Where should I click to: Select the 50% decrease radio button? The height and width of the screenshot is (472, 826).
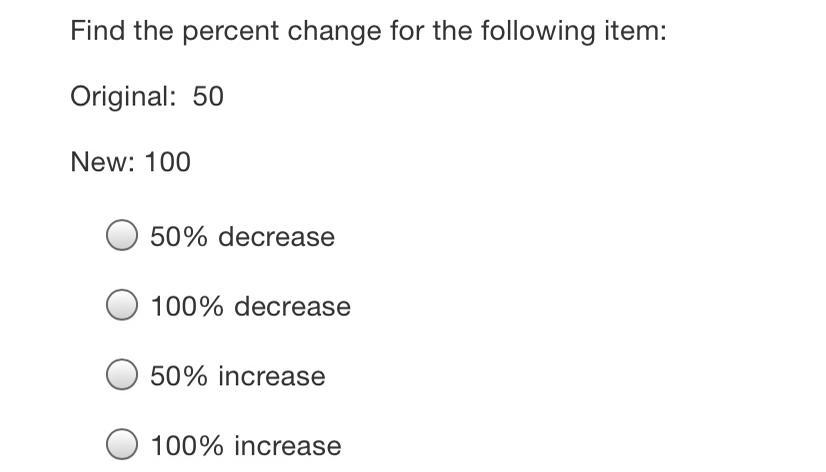coord(122,236)
